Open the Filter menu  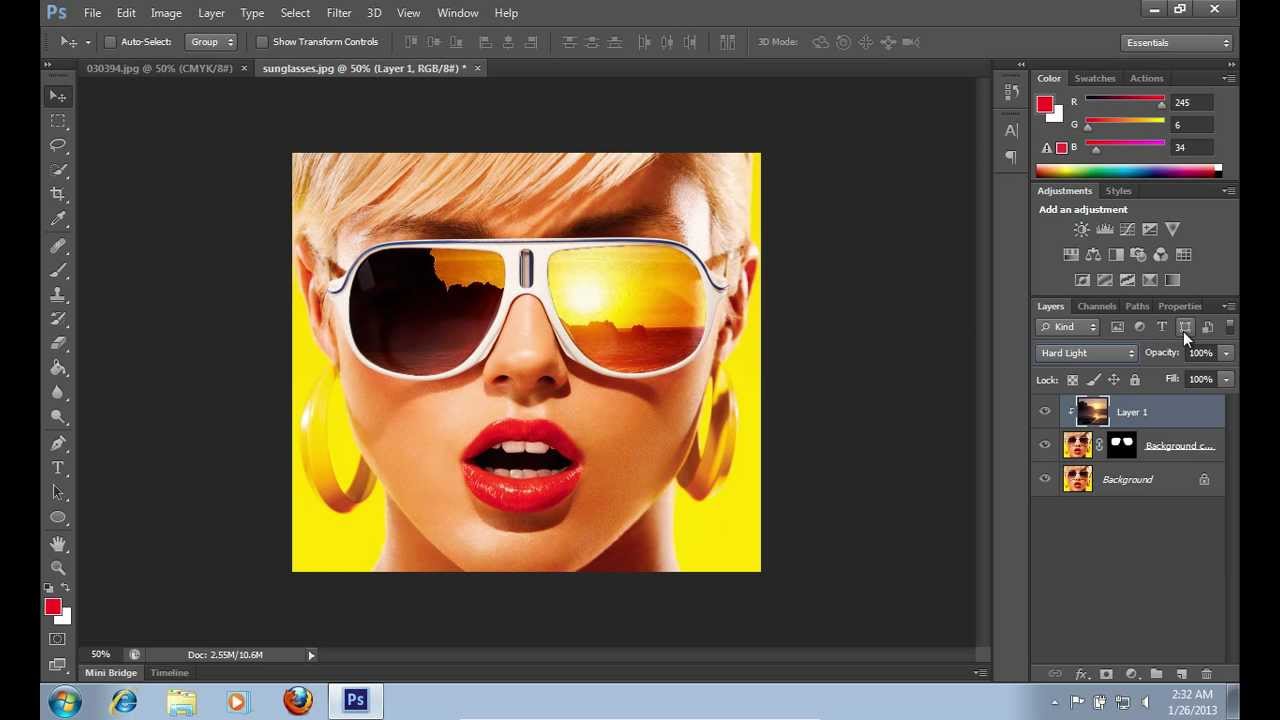339,13
